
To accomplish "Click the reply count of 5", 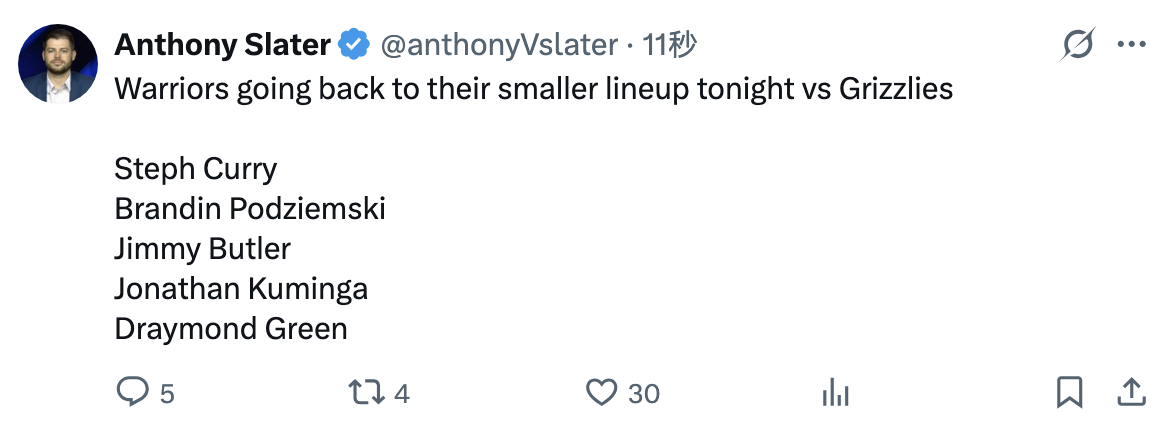I will coord(167,394).
